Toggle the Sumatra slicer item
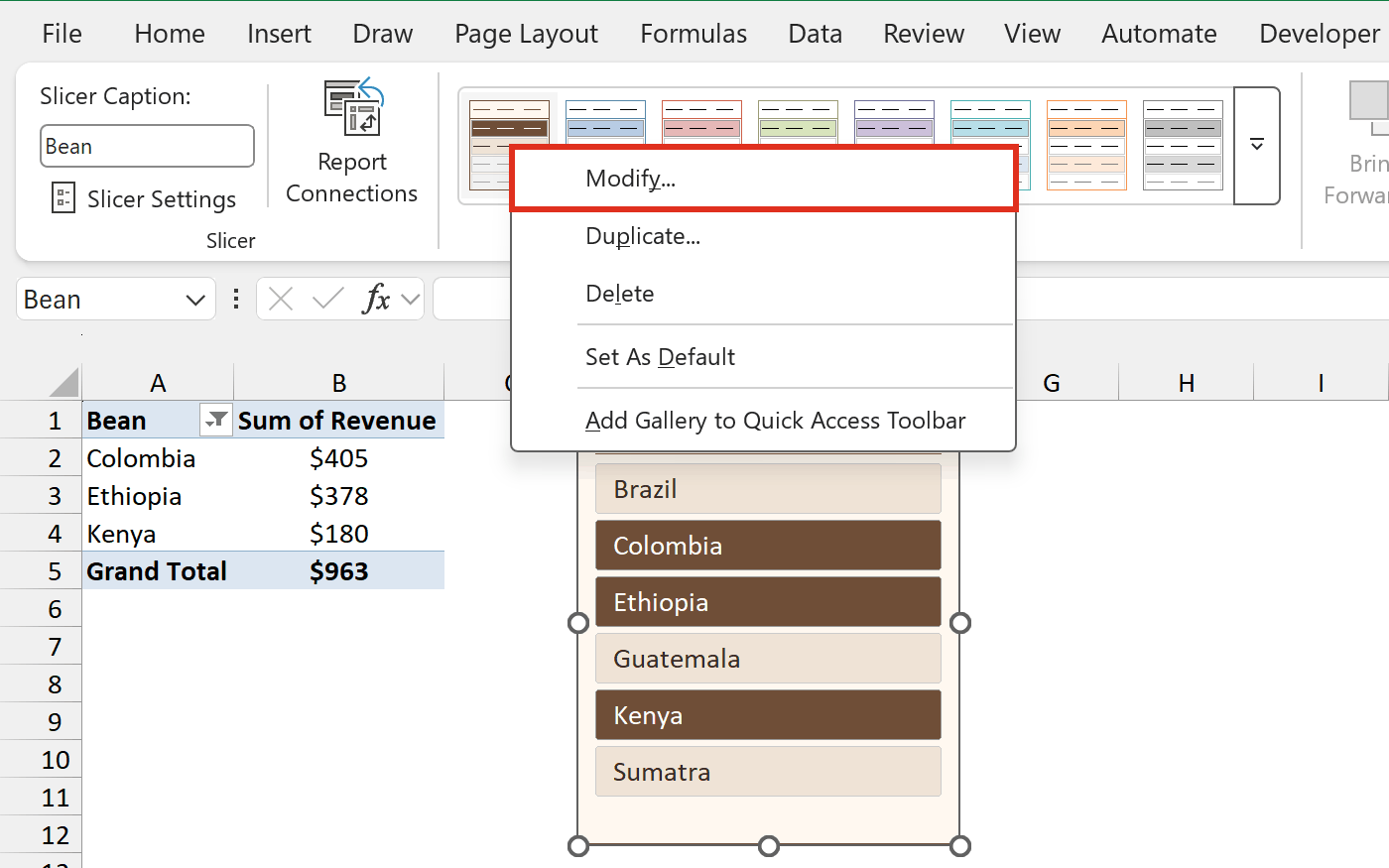The height and width of the screenshot is (868, 1389). [x=768, y=772]
